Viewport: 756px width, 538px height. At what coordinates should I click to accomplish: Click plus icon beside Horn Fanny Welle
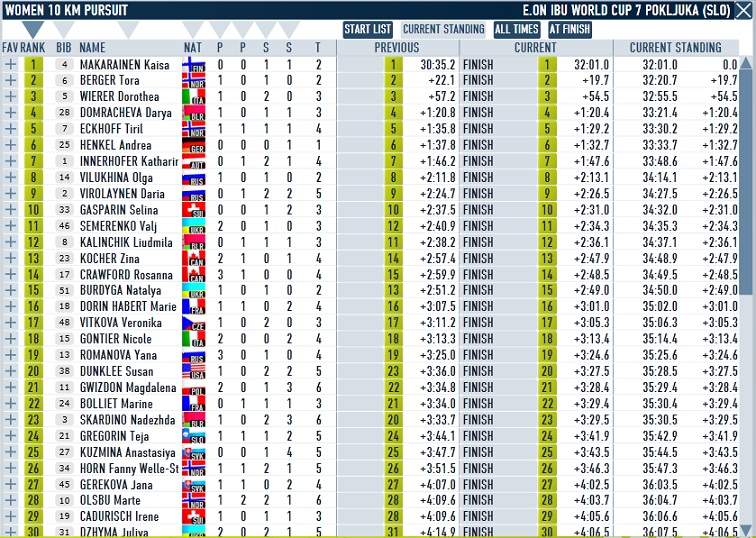(x=10, y=468)
